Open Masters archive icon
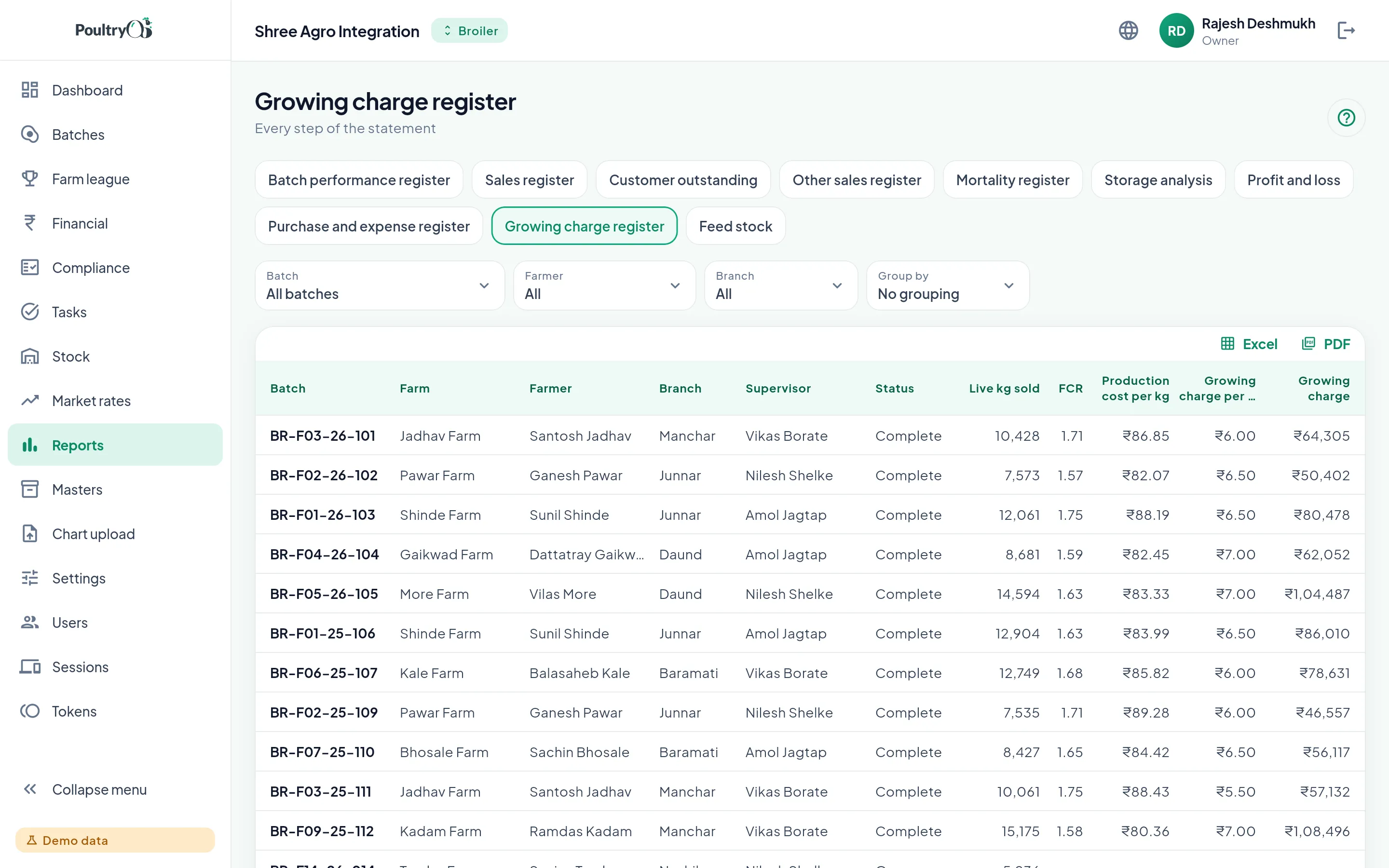The height and width of the screenshot is (868, 1389). (30, 489)
